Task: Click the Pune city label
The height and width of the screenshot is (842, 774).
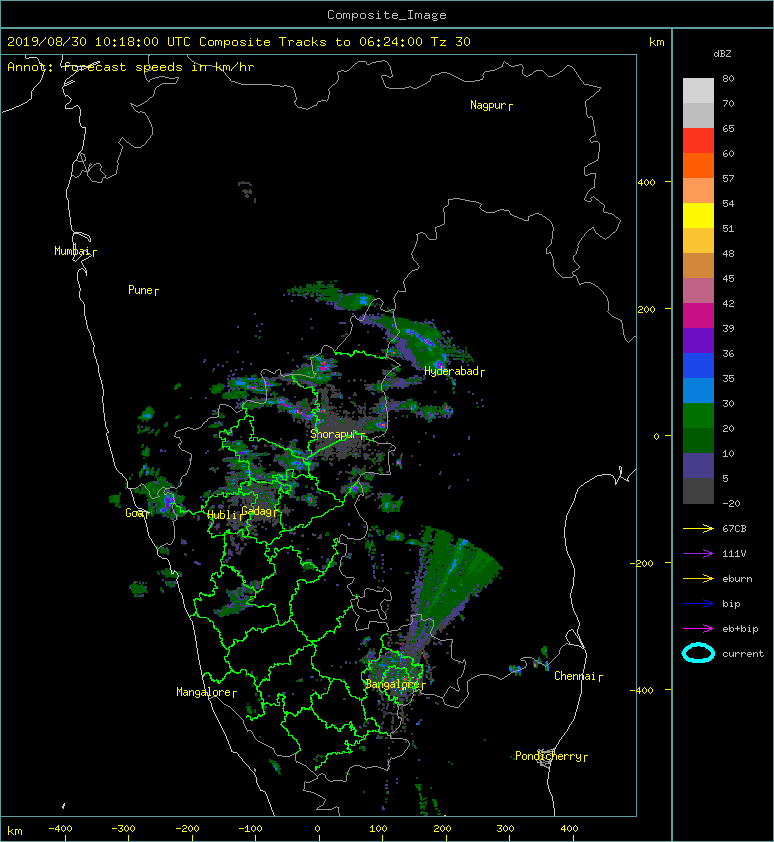Action: click(140, 290)
